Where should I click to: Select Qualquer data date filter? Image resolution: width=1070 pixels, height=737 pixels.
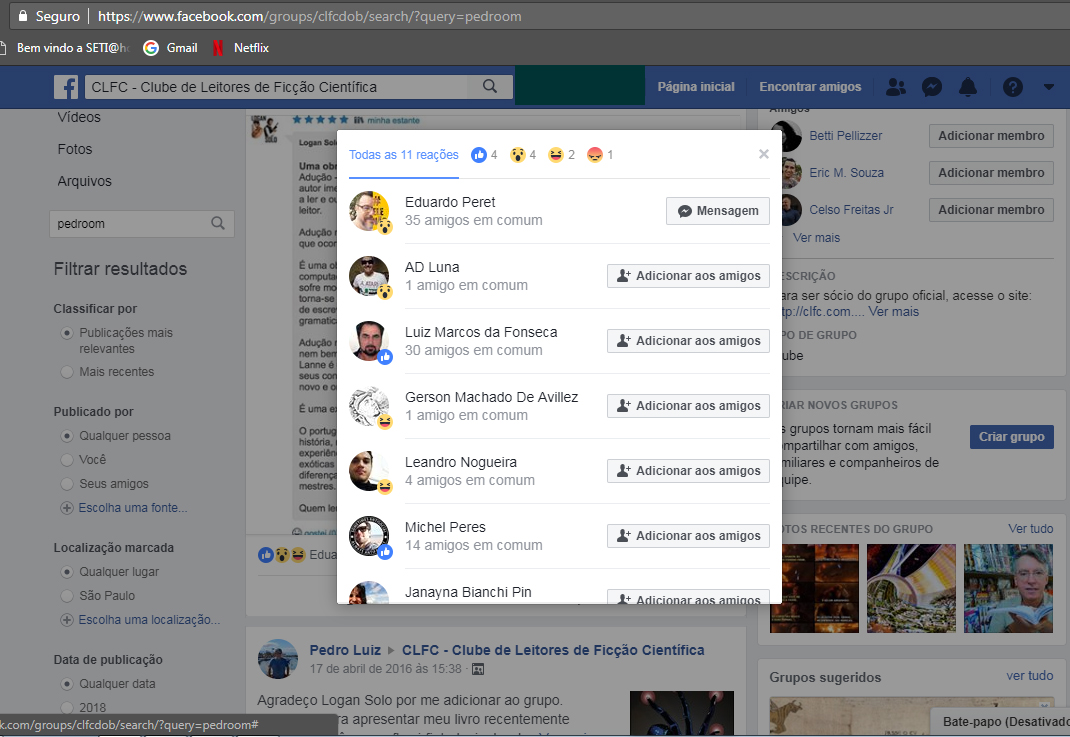[x=67, y=684]
